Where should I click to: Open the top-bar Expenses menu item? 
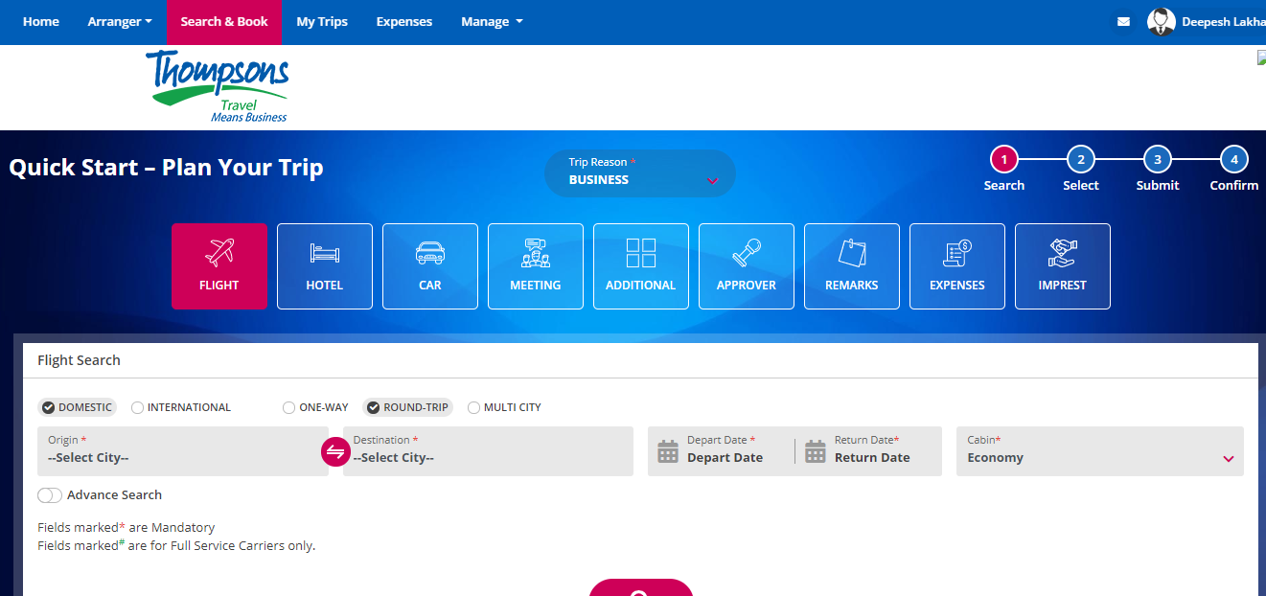tap(404, 22)
